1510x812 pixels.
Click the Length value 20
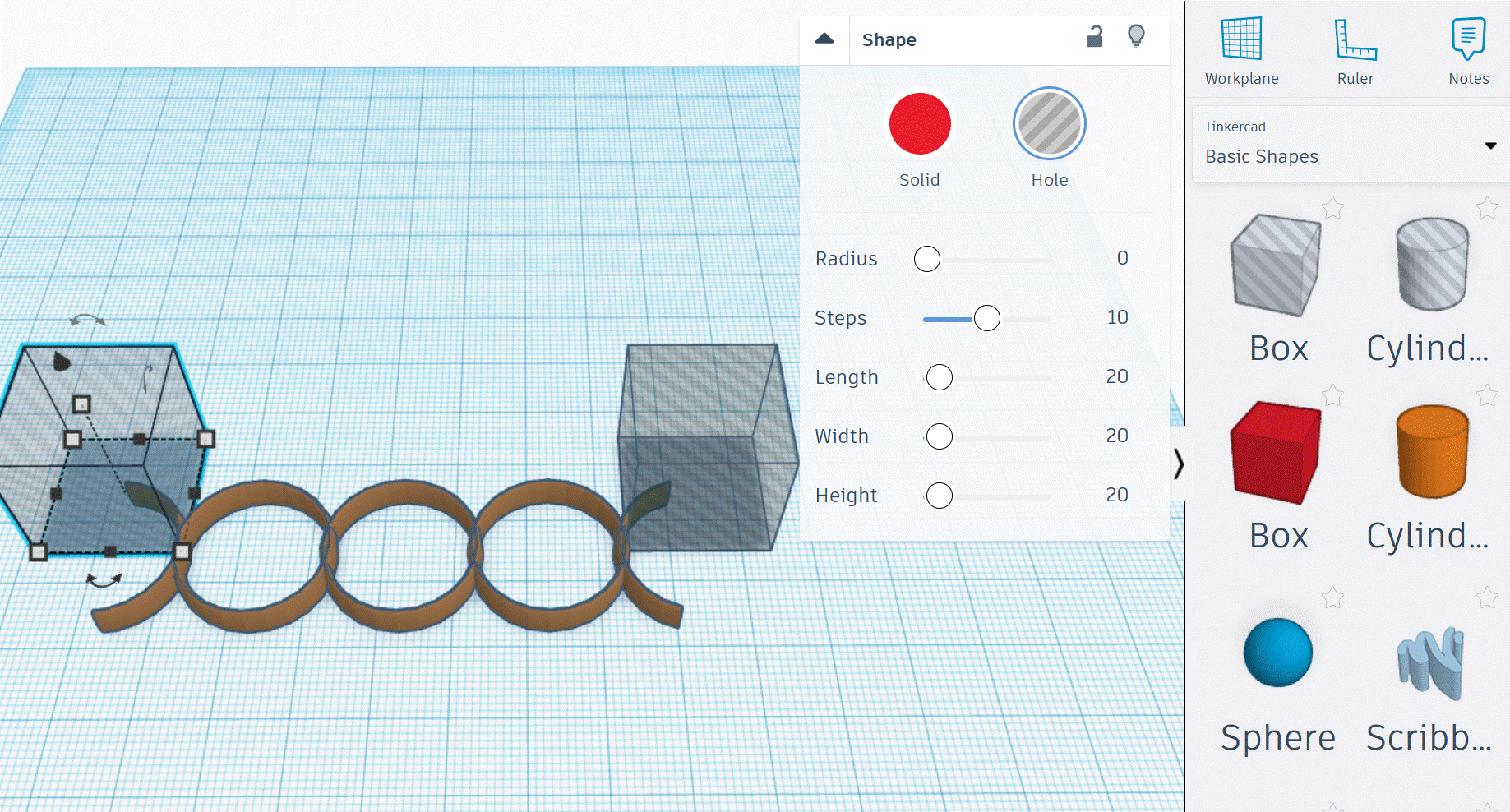[1117, 376]
